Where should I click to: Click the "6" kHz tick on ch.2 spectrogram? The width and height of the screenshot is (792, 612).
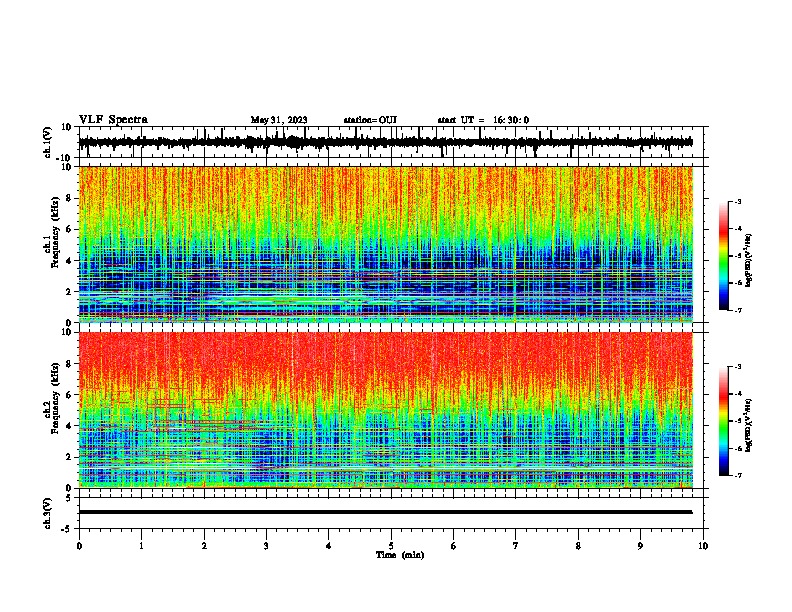pos(69,395)
